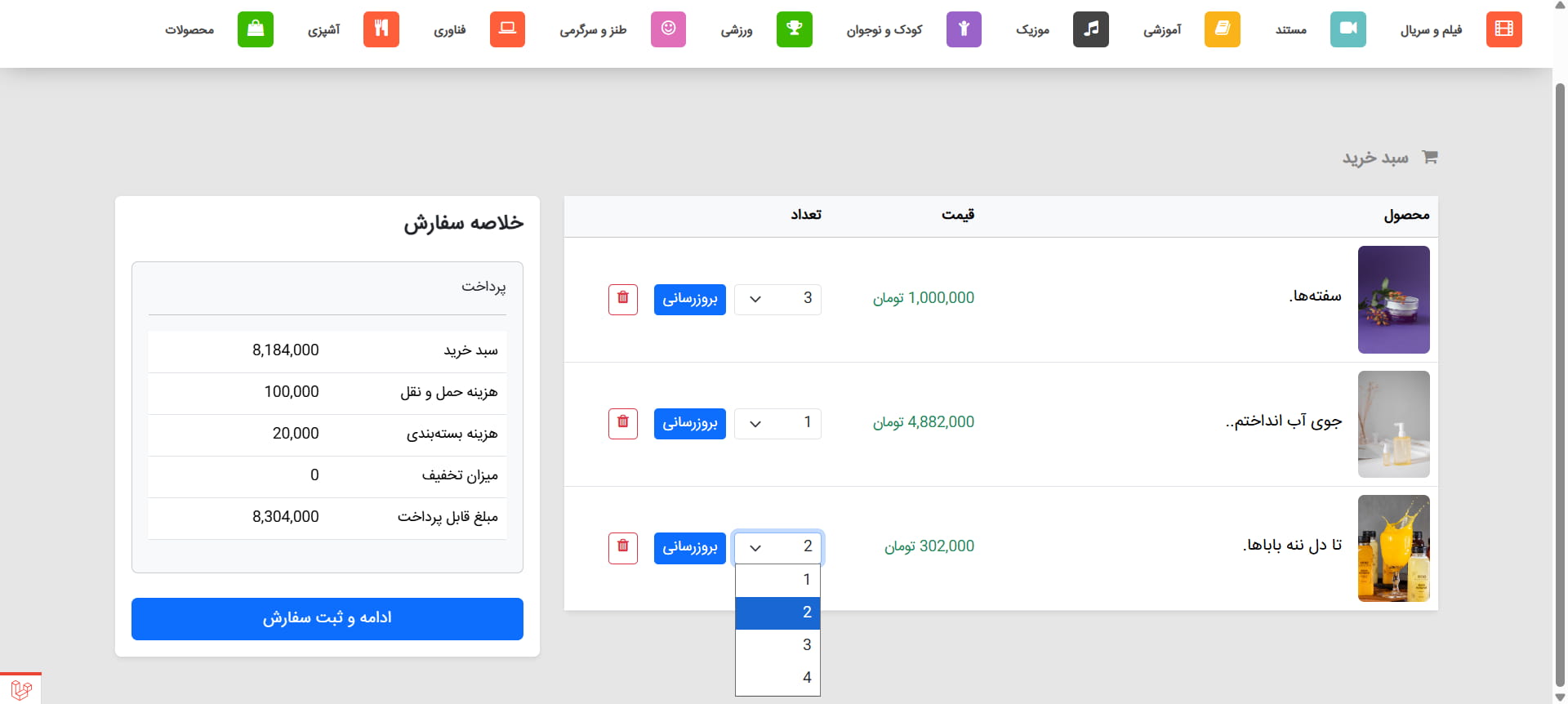The width and height of the screenshot is (1568, 704).
Task: Click the shopping cart icon beside سبد خرید
Action: pos(1429,157)
